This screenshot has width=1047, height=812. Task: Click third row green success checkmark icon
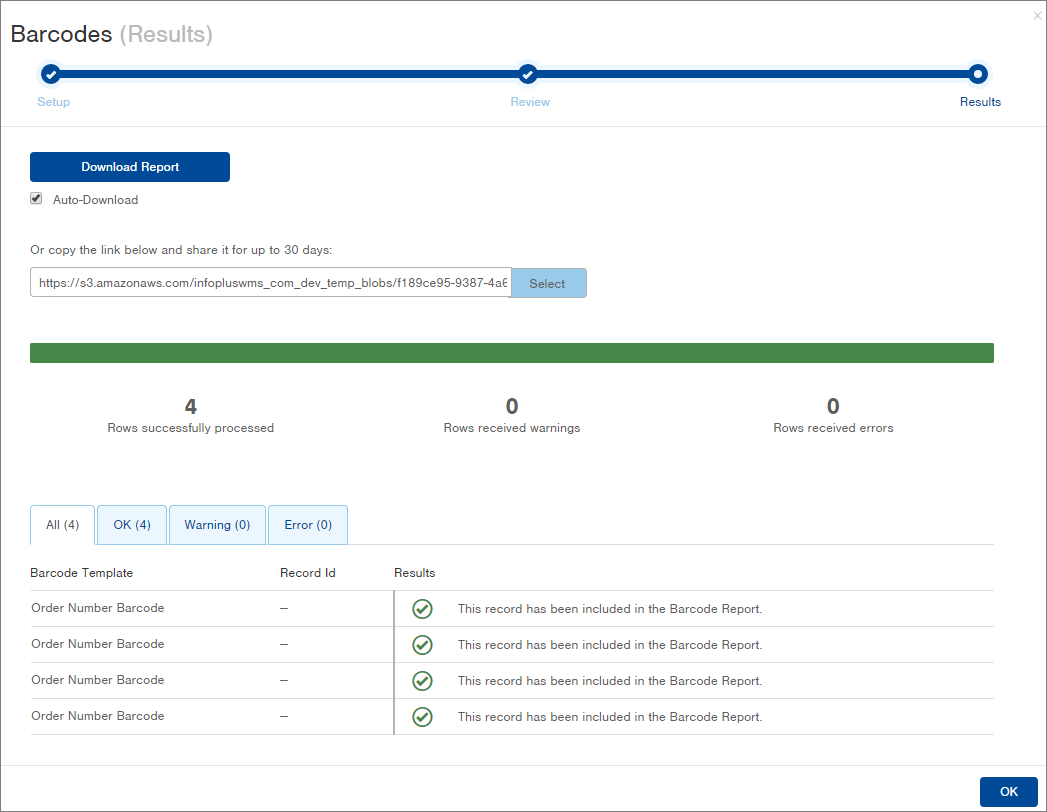tap(422, 681)
